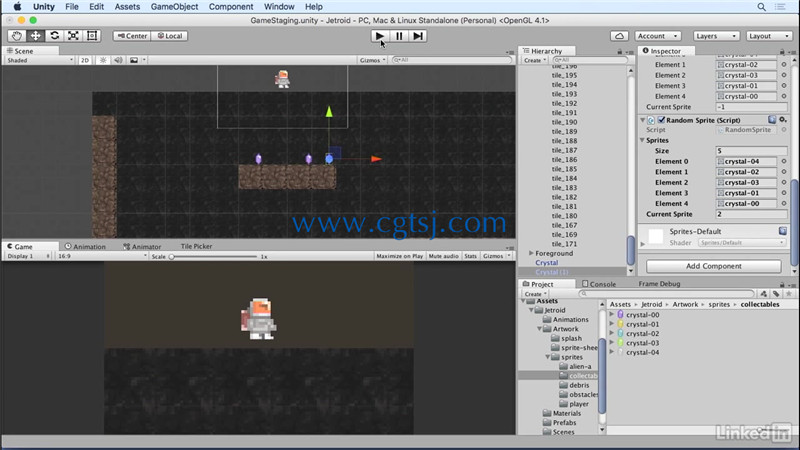Open Random Sprite help book icon
The width and height of the screenshot is (800, 450).
(x=772, y=120)
